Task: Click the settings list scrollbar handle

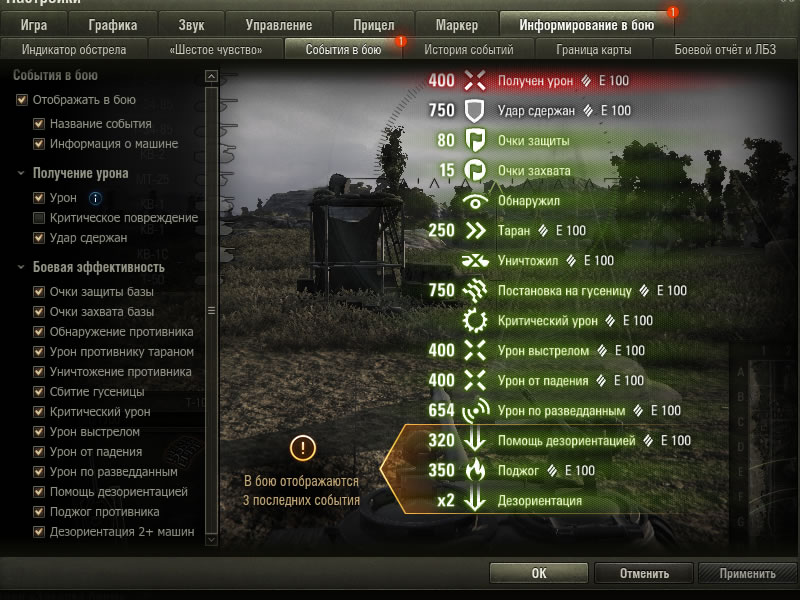Action: pyautogui.click(x=211, y=311)
